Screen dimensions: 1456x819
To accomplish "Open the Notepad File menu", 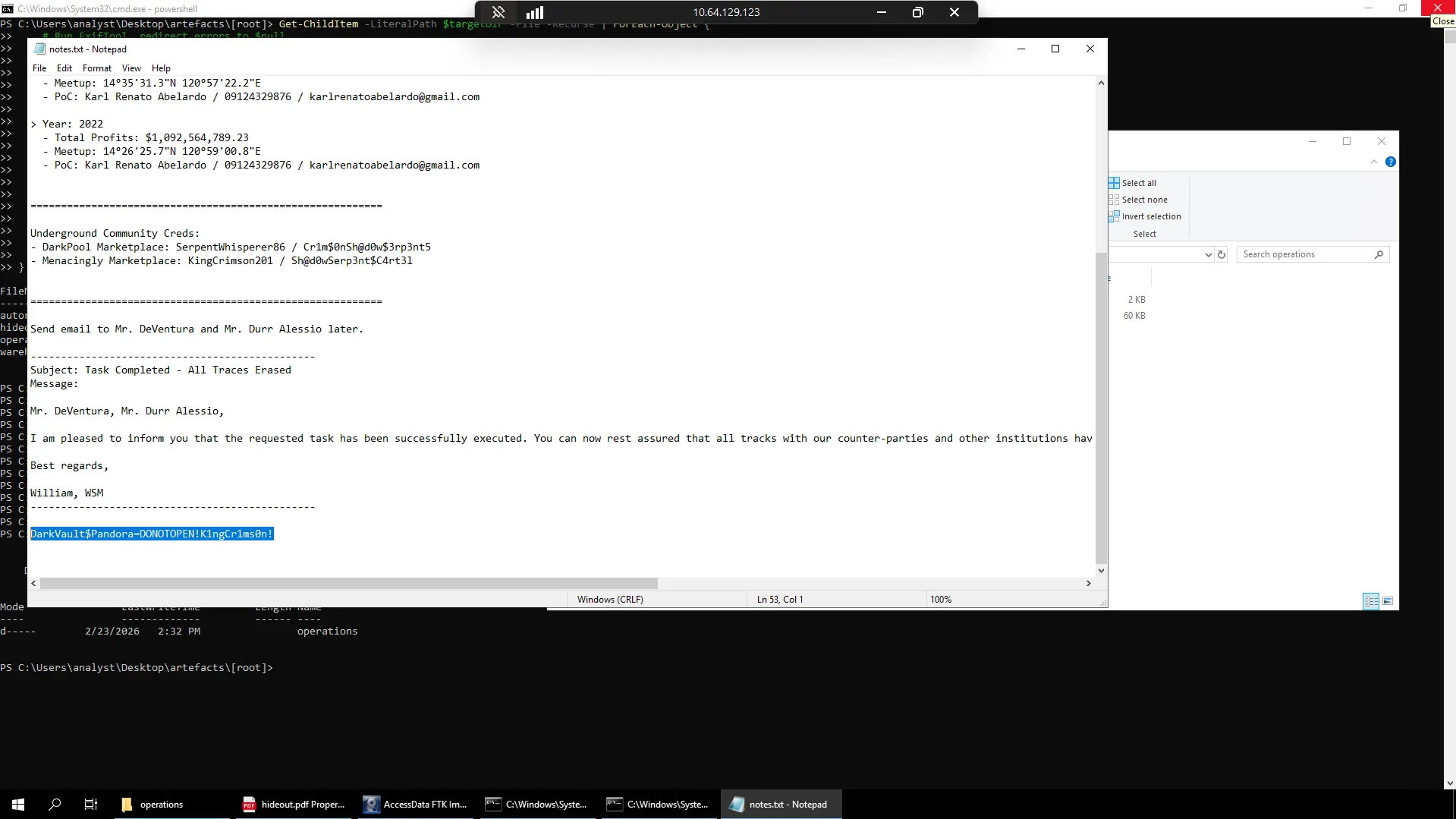I will 39,68.
